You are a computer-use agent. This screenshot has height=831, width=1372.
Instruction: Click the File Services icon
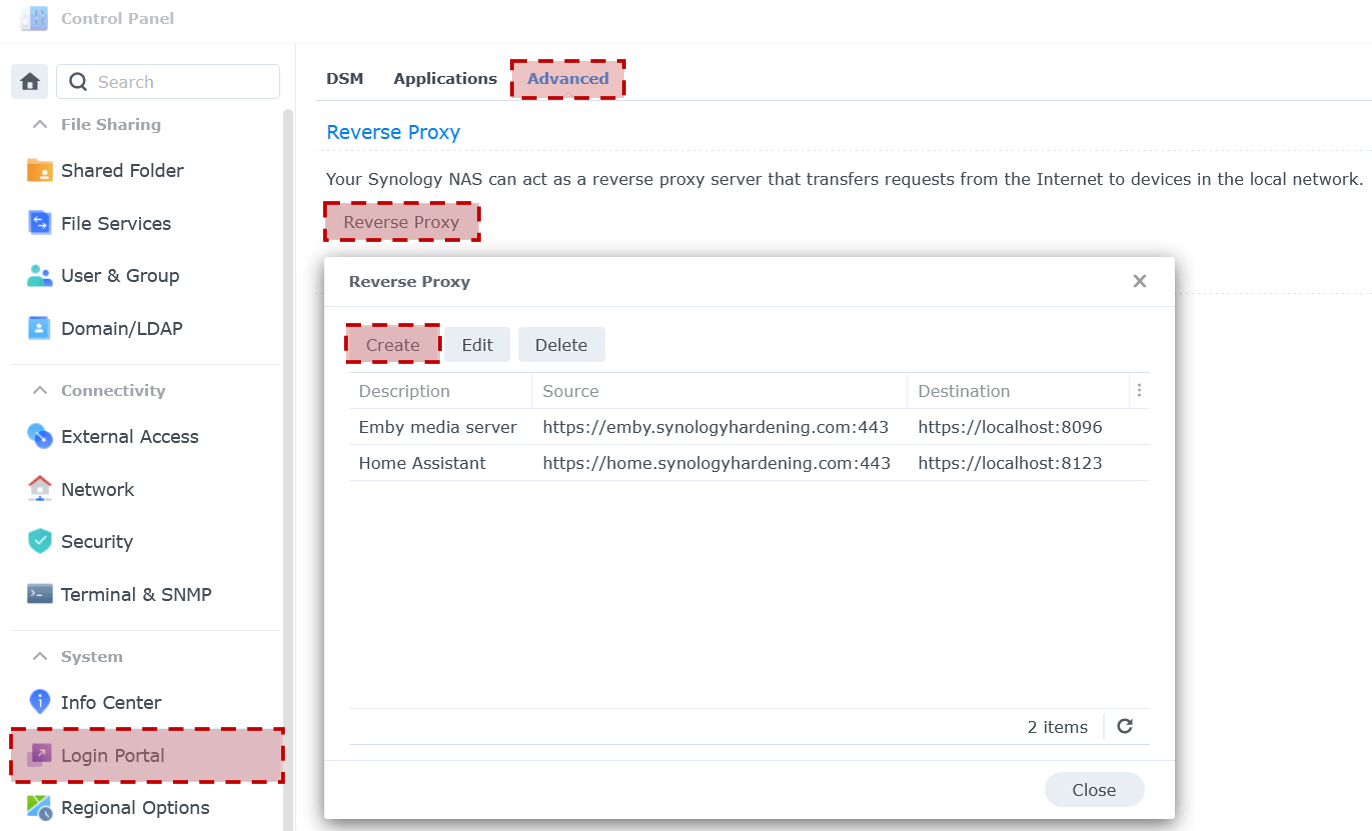[40, 223]
